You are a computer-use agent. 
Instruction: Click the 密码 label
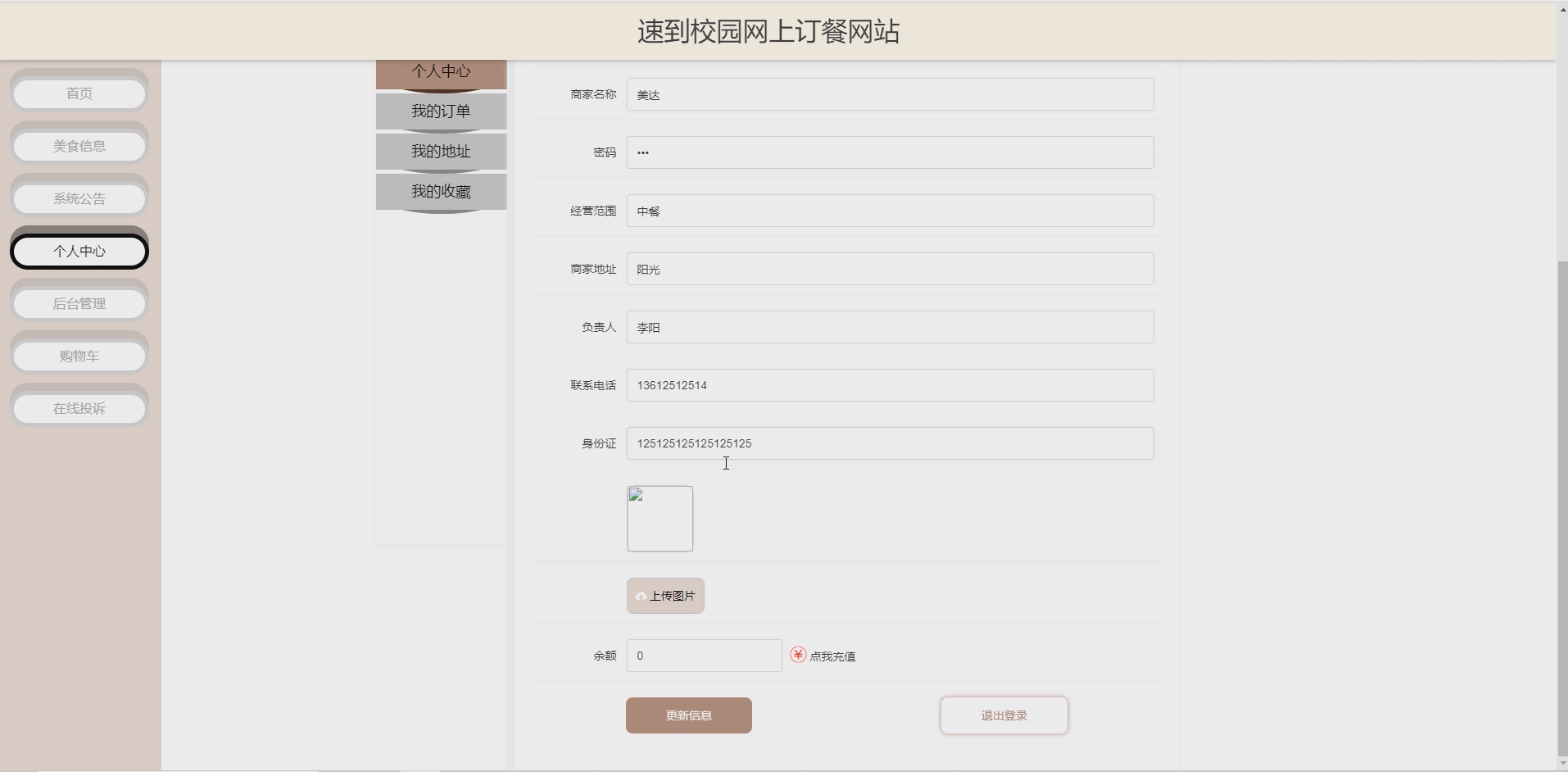click(x=605, y=152)
